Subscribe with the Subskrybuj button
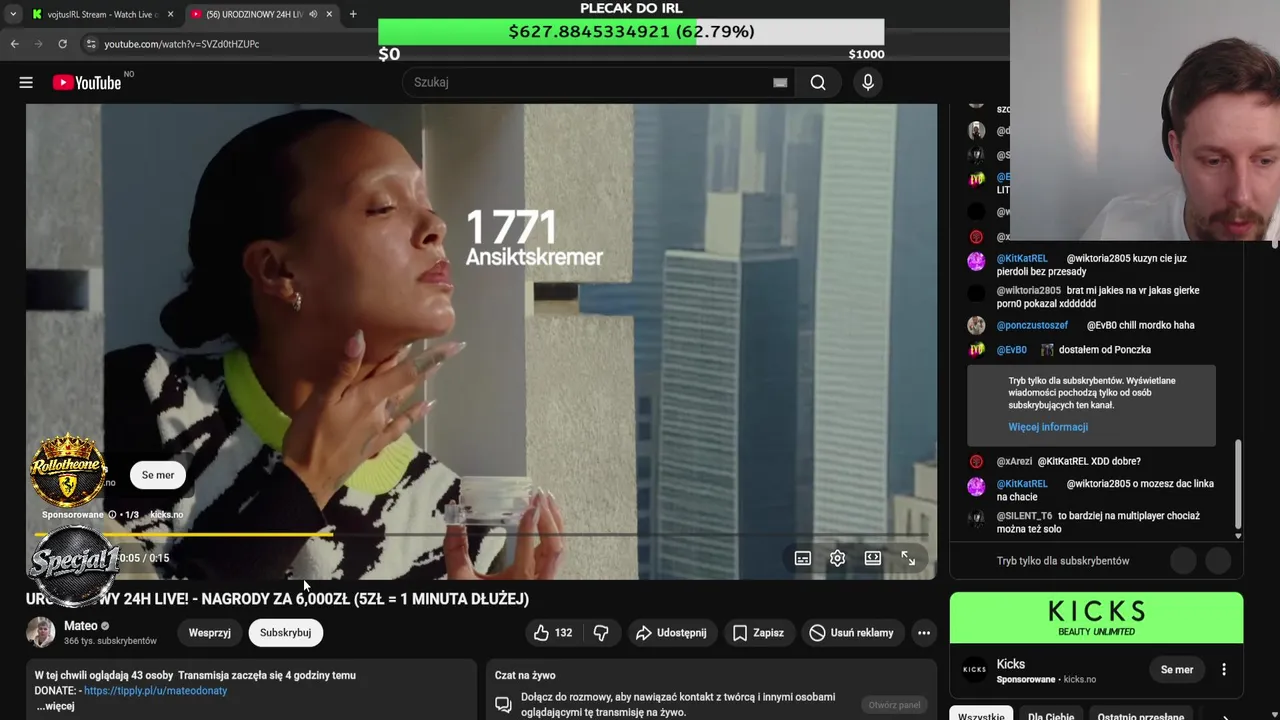 (x=285, y=632)
